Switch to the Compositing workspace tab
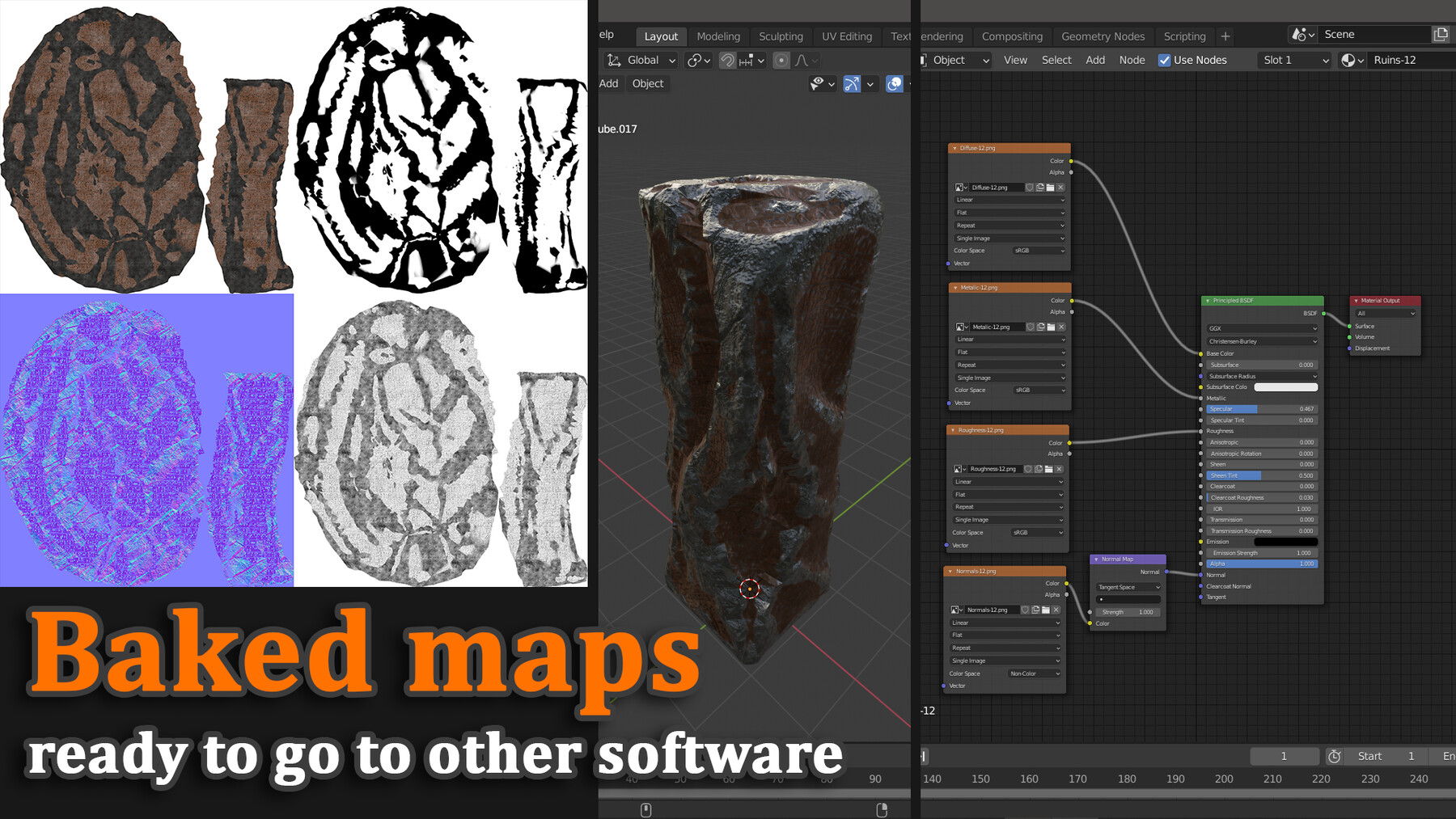 point(1012,36)
